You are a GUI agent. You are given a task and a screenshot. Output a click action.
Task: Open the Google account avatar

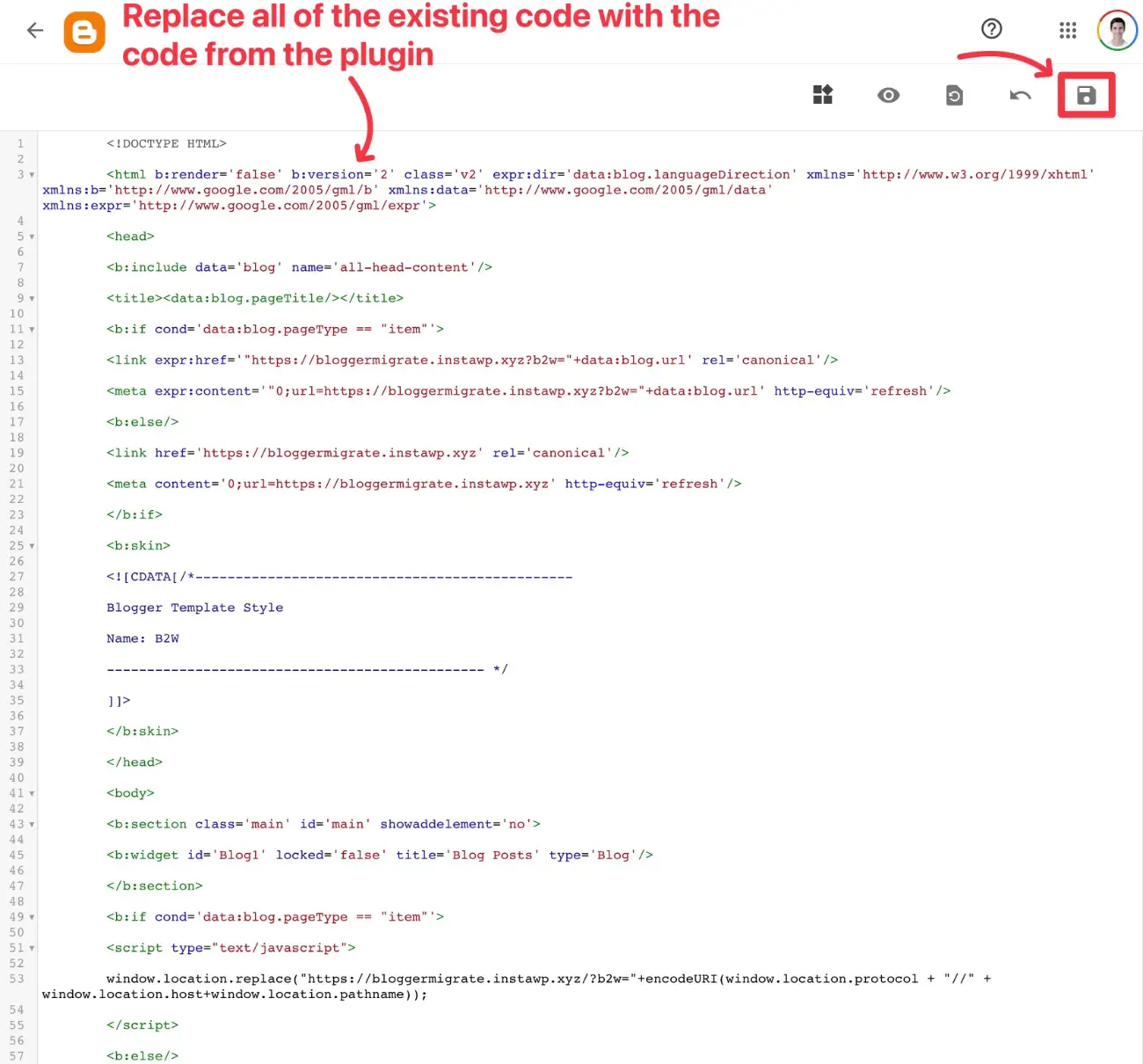point(1118,31)
